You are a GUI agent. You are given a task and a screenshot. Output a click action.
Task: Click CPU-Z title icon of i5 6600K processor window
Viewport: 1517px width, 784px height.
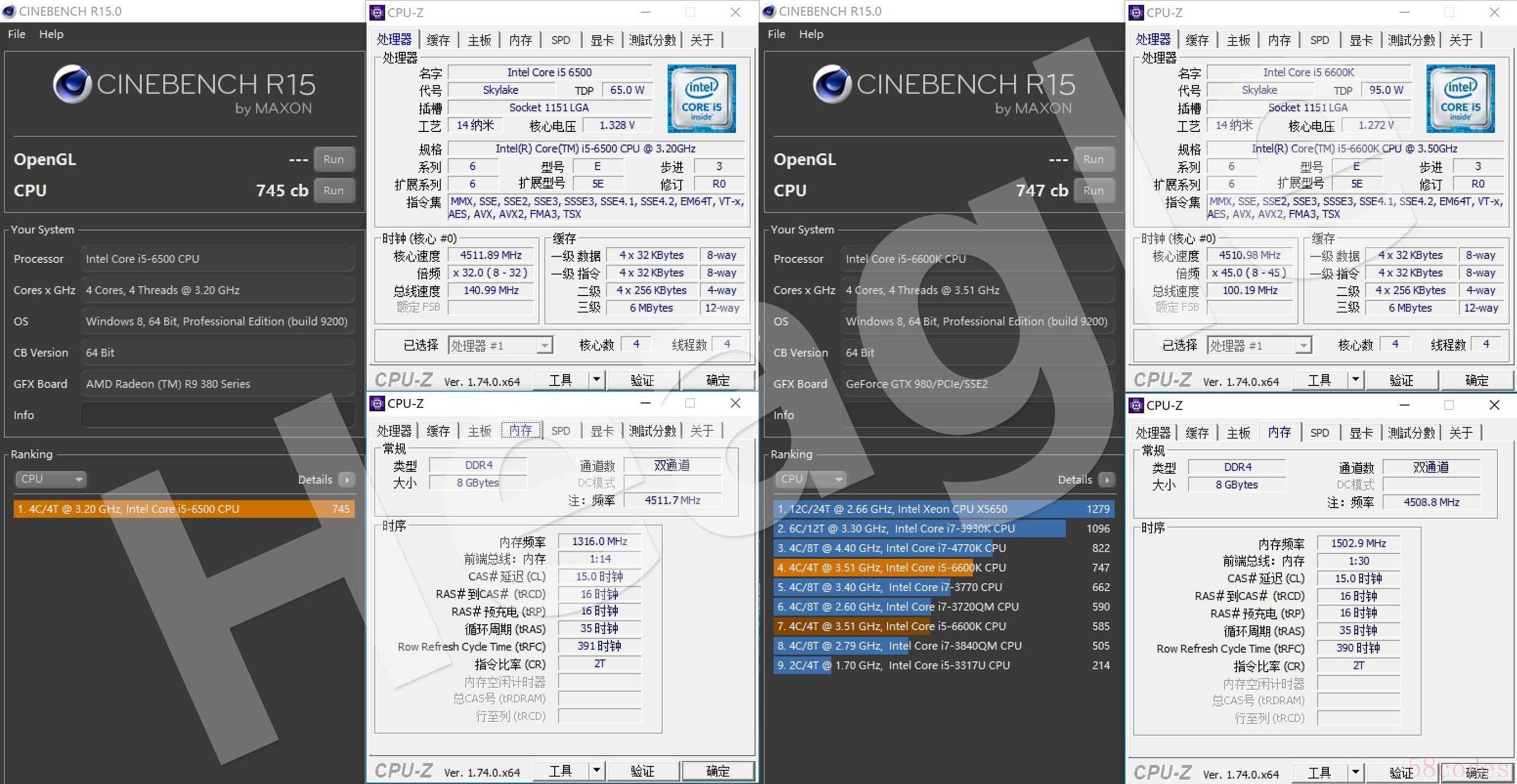click(1137, 13)
